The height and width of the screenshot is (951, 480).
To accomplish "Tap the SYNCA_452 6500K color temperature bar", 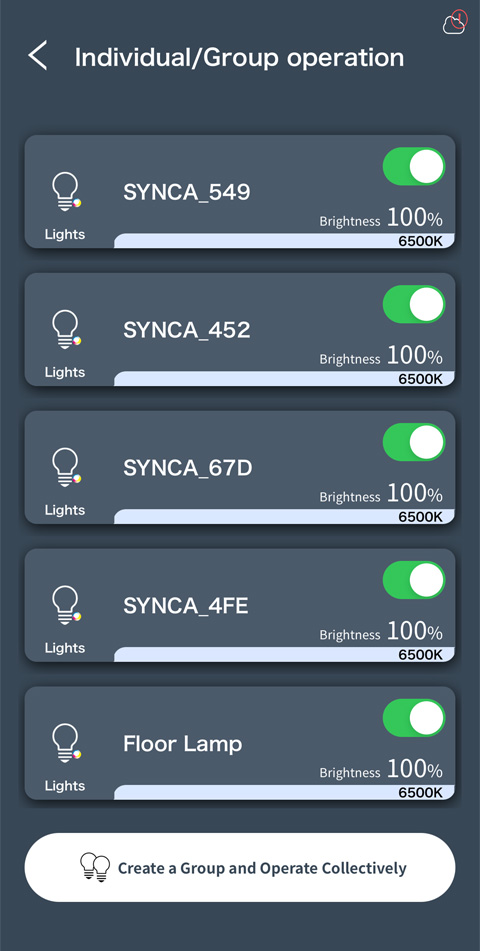I will [x=284, y=378].
